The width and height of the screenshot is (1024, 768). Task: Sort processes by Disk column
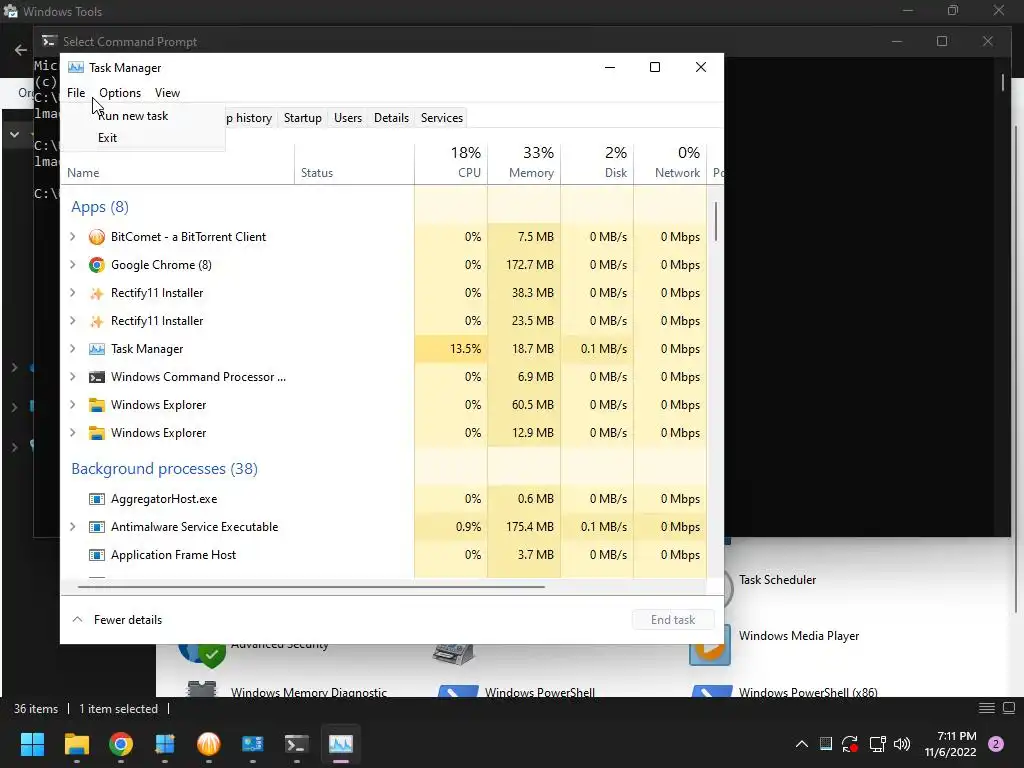coord(598,163)
